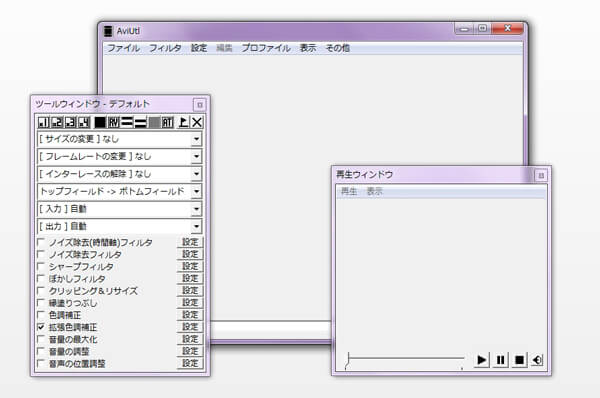
Task: Open the 設定 menu in AviUtl menubar
Action: 199,48
